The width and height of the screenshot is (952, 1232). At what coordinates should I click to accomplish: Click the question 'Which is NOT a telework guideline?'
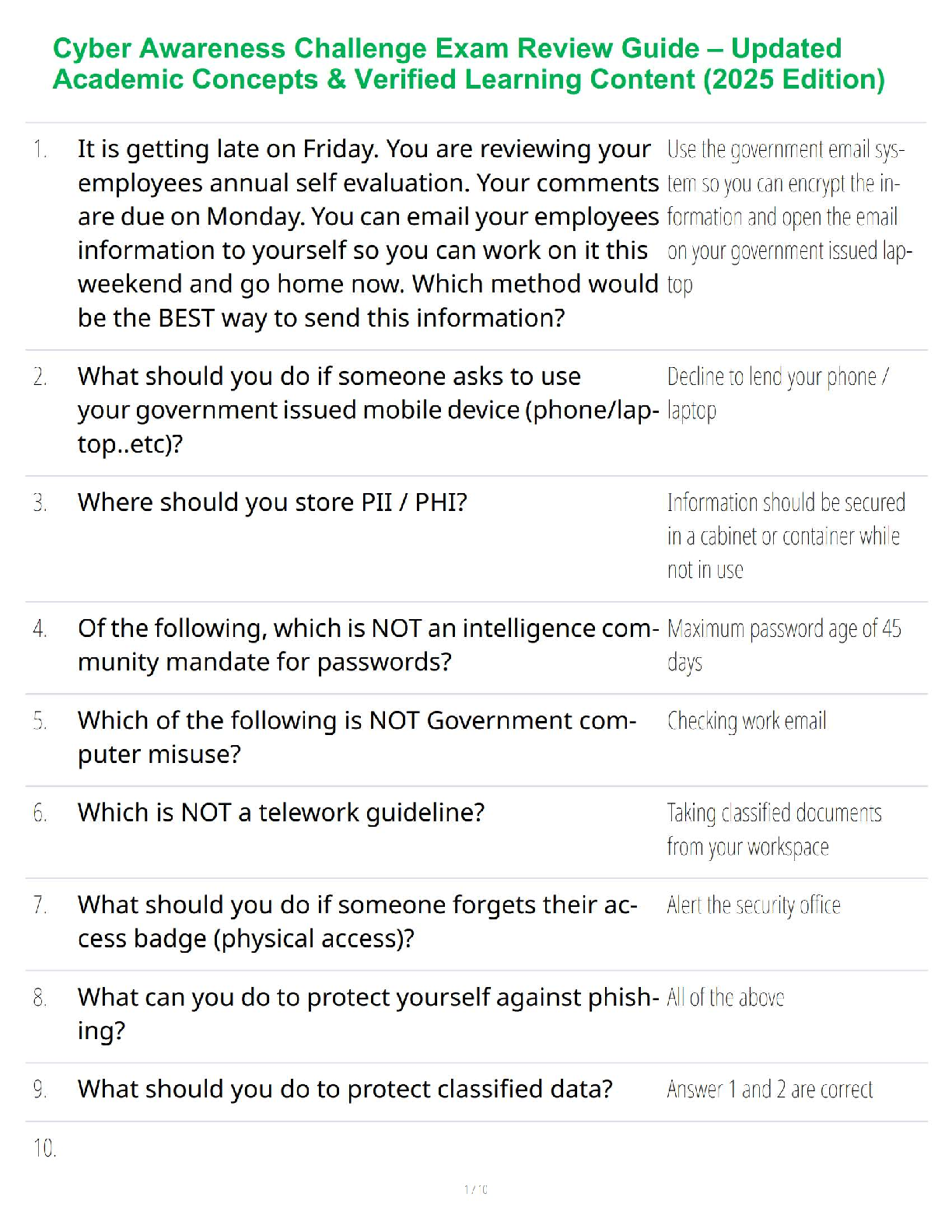[x=281, y=813]
